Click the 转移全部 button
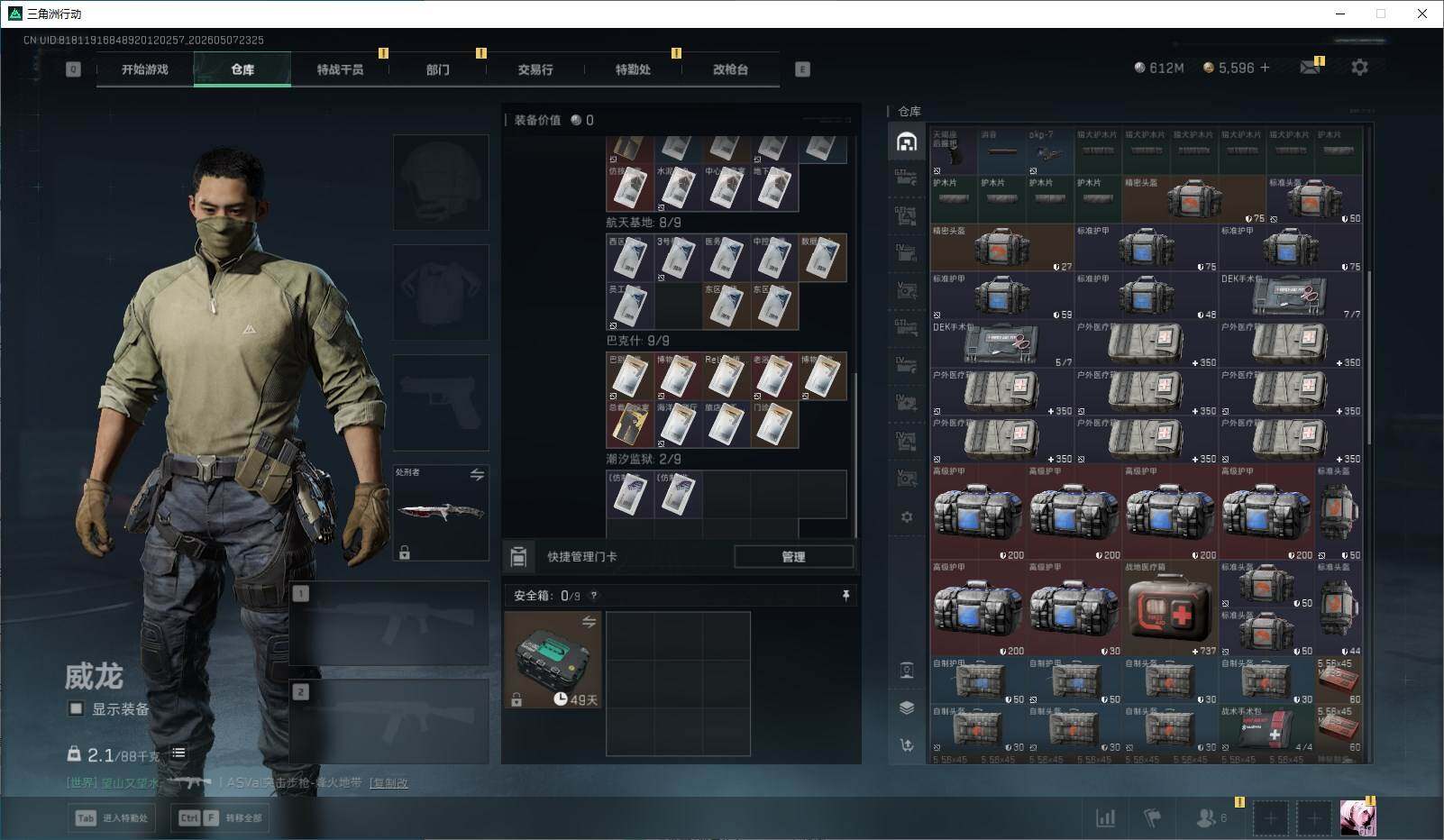The height and width of the screenshot is (840, 1444). point(221,818)
